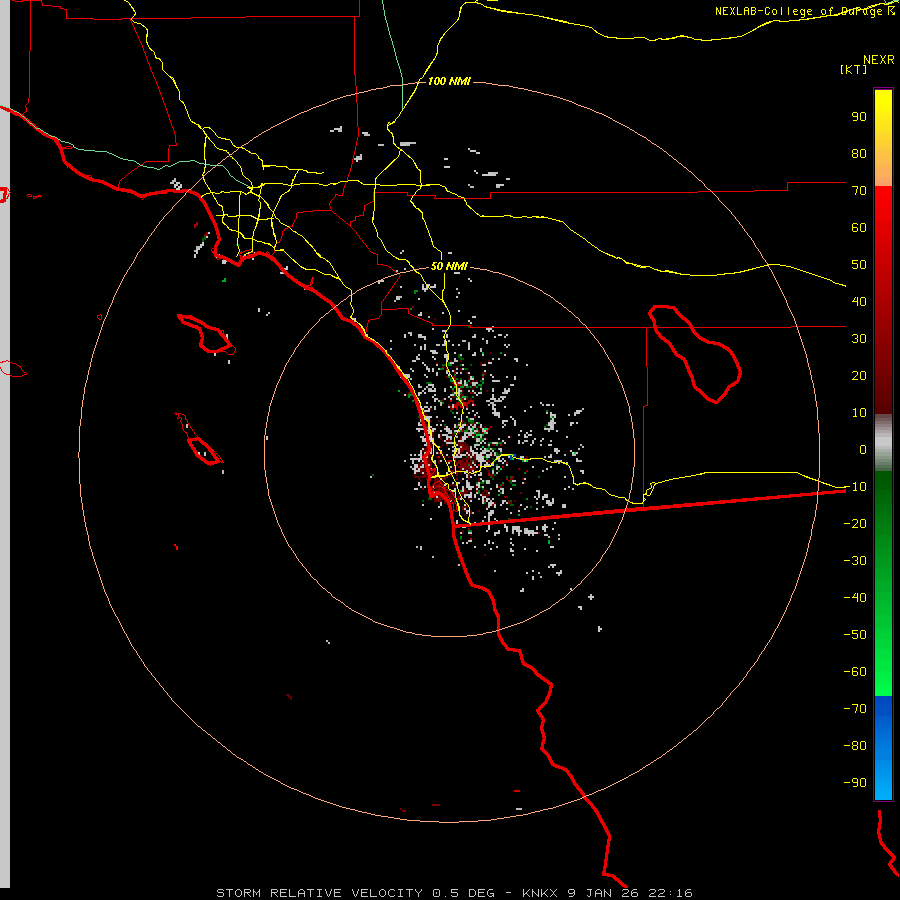Click the "NEXR" label above the scale
Image resolution: width=900 pixels, height=900 pixels.
pos(879,60)
